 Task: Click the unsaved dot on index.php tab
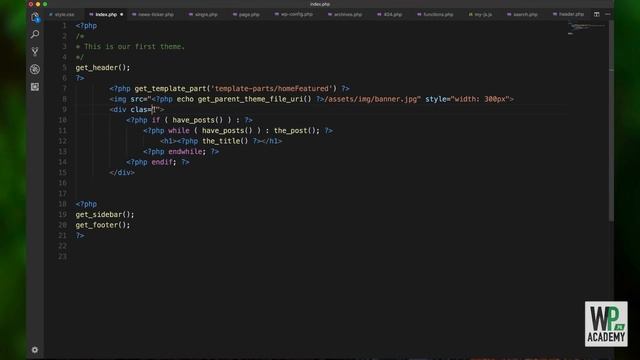pos(122,14)
